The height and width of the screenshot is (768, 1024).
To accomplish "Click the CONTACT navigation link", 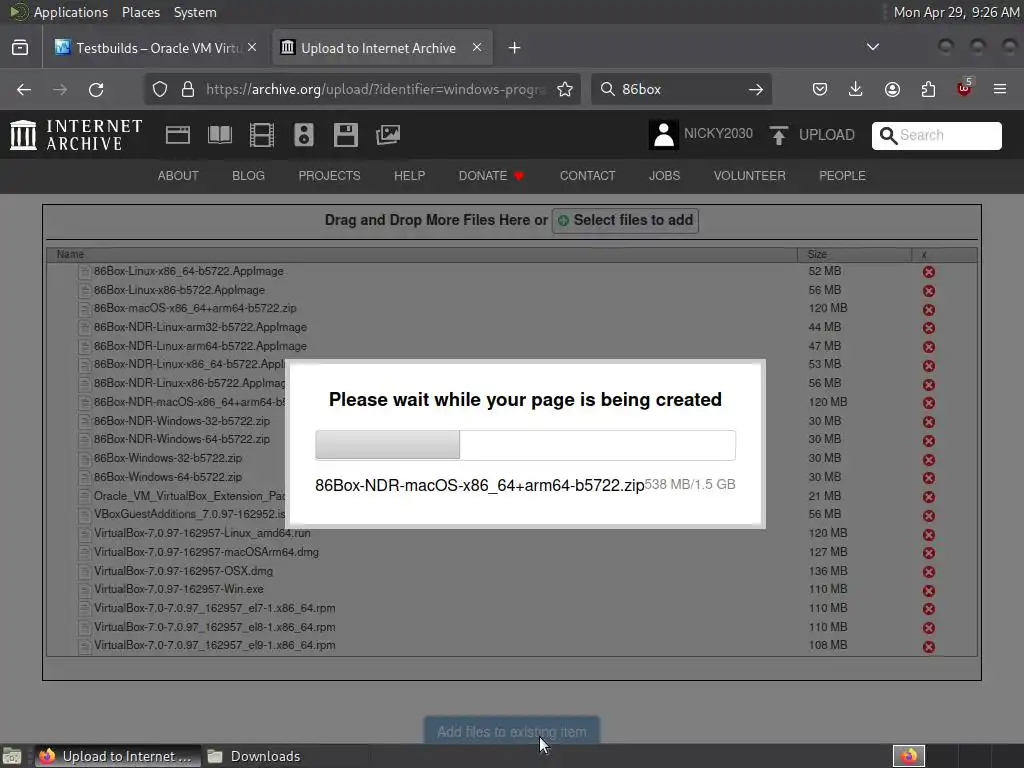I will 587,176.
